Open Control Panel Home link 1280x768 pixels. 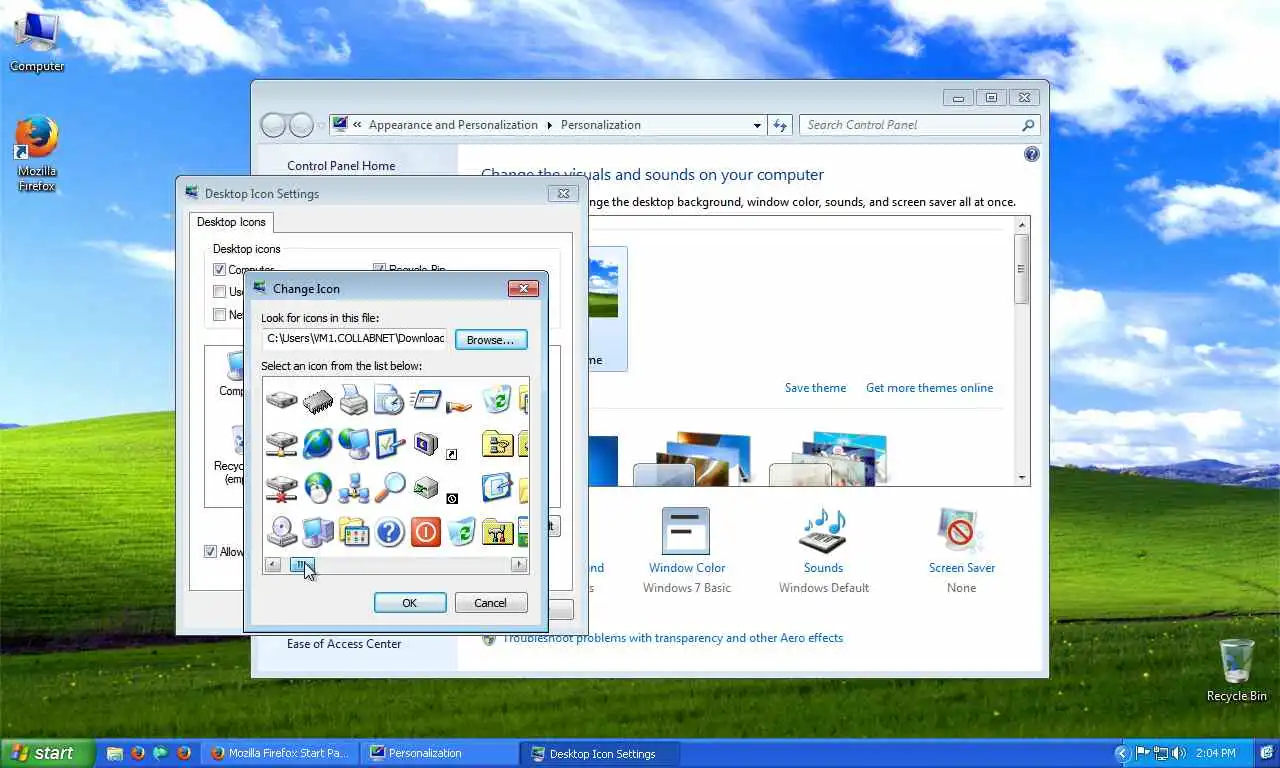341,166
